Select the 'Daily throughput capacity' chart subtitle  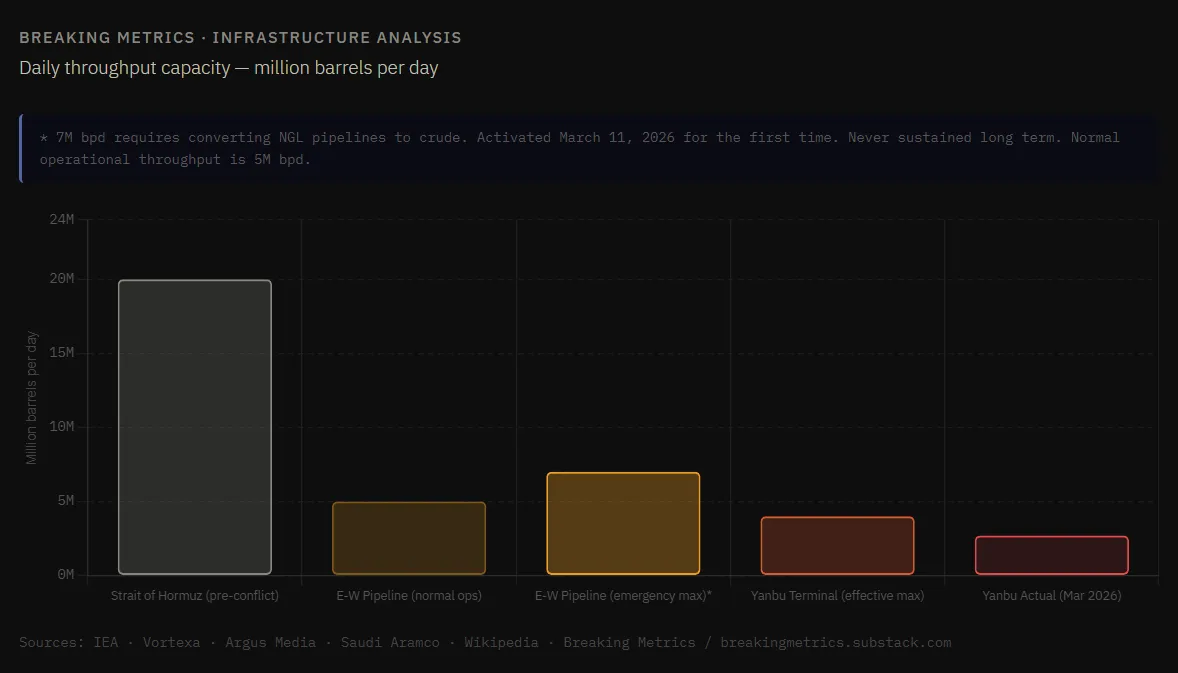[x=228, y=68]
